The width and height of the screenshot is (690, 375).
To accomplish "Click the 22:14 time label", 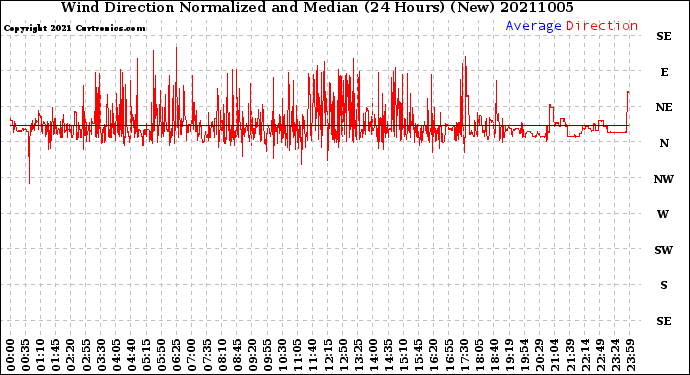I will (x=585, y=355).
